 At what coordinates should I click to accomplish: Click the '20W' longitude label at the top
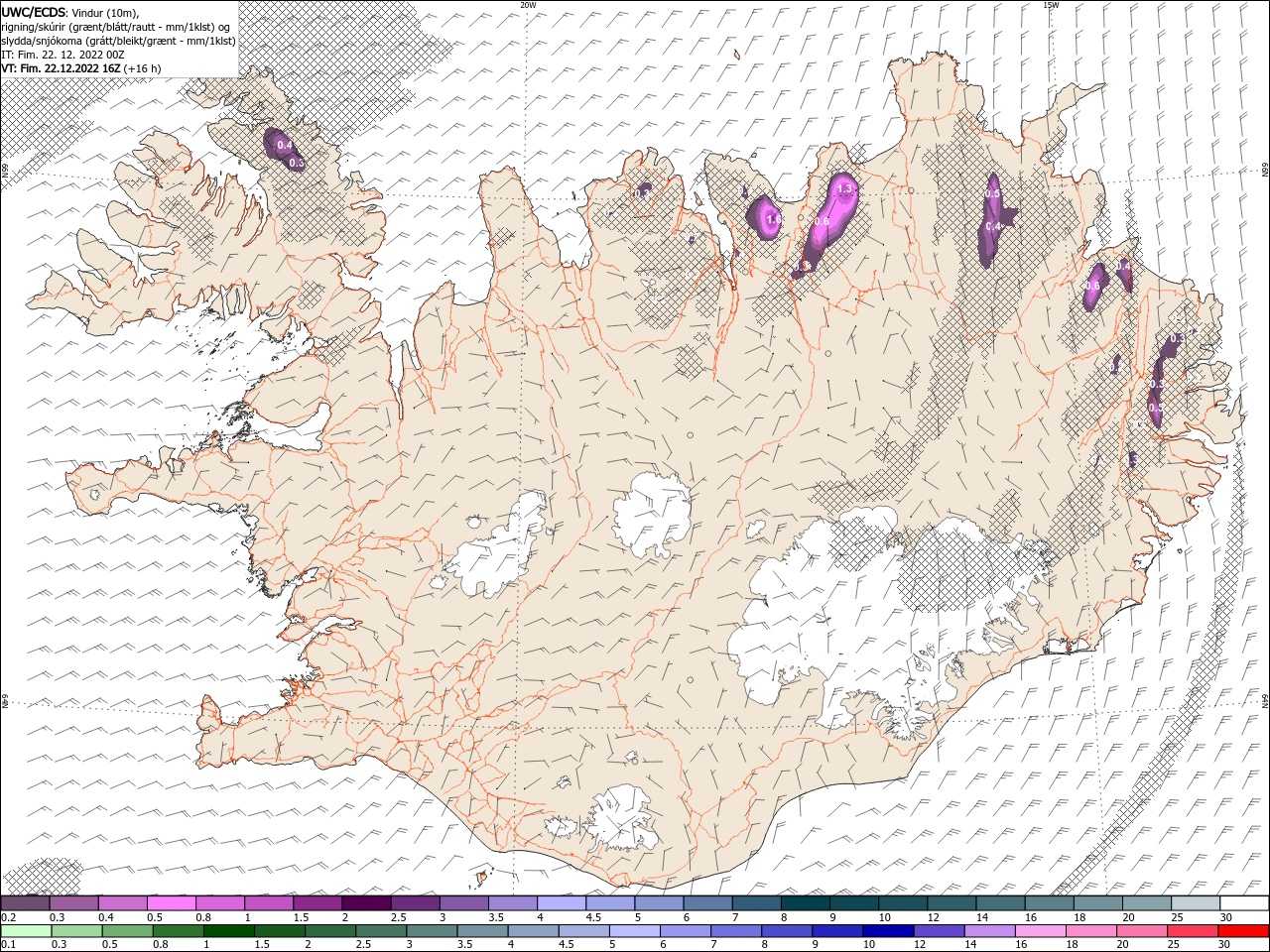[x=528, y=5]
